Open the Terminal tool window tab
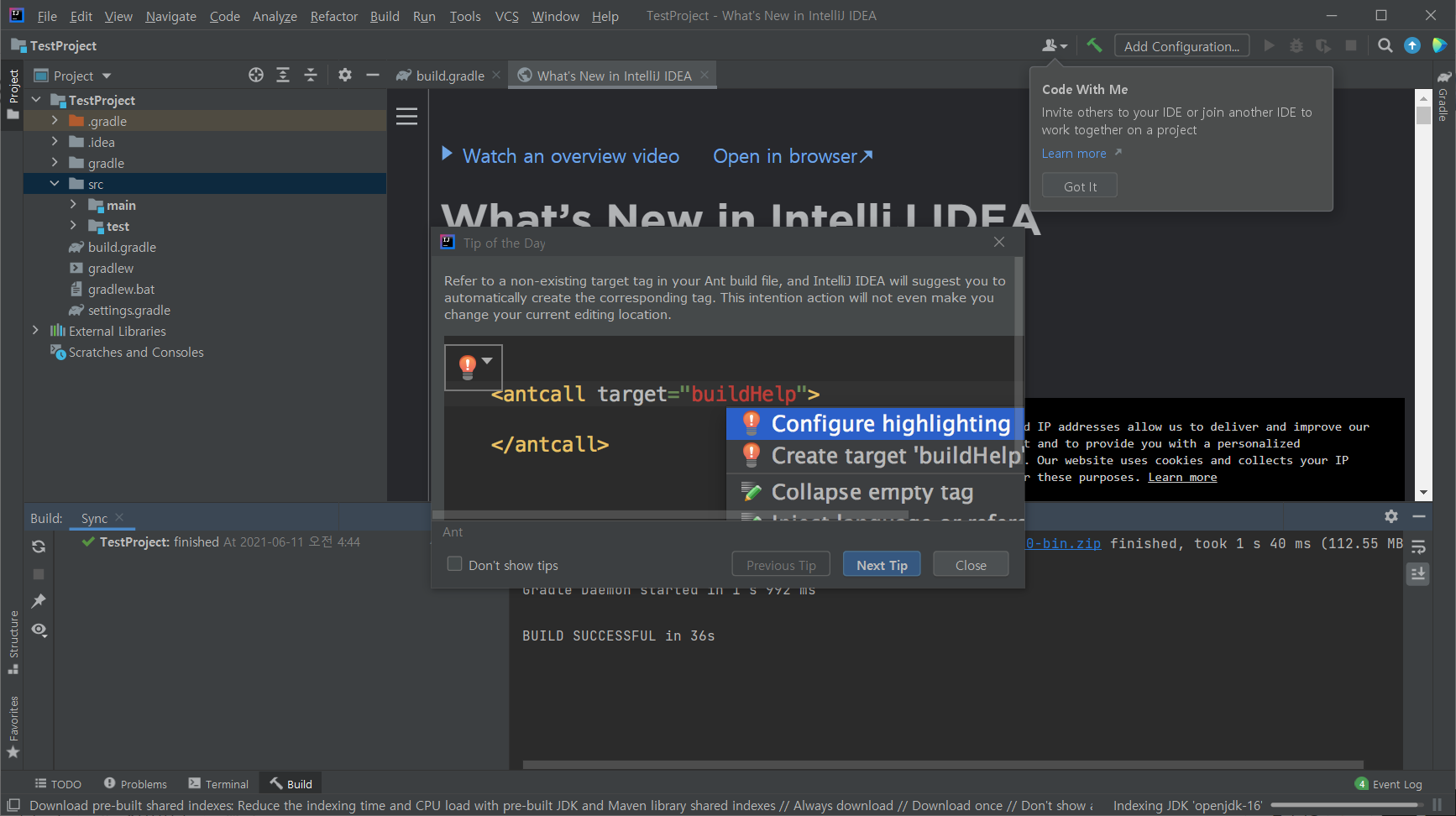1456x816 pixels. point(218,784)
